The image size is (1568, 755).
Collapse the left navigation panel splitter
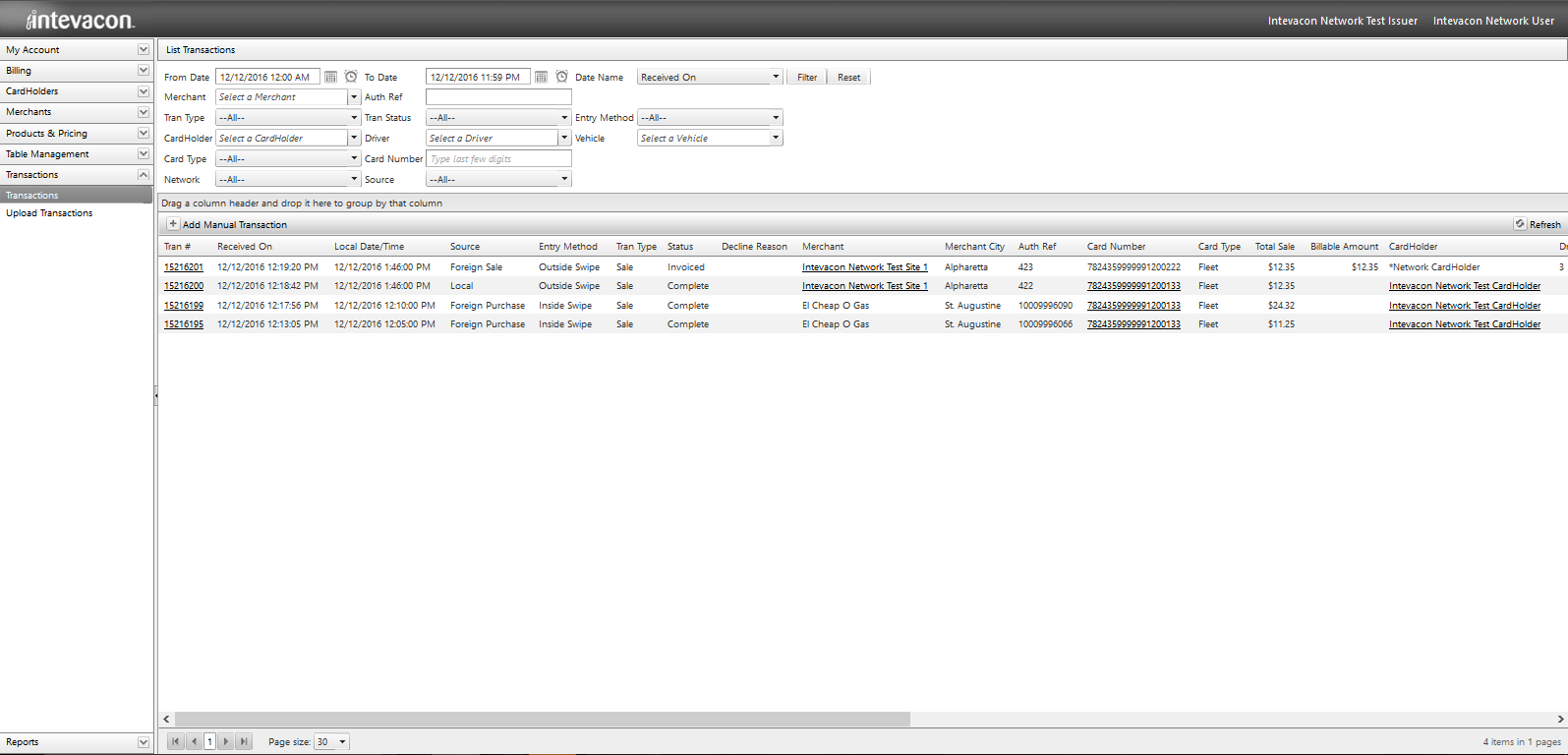tap(155, 394)
